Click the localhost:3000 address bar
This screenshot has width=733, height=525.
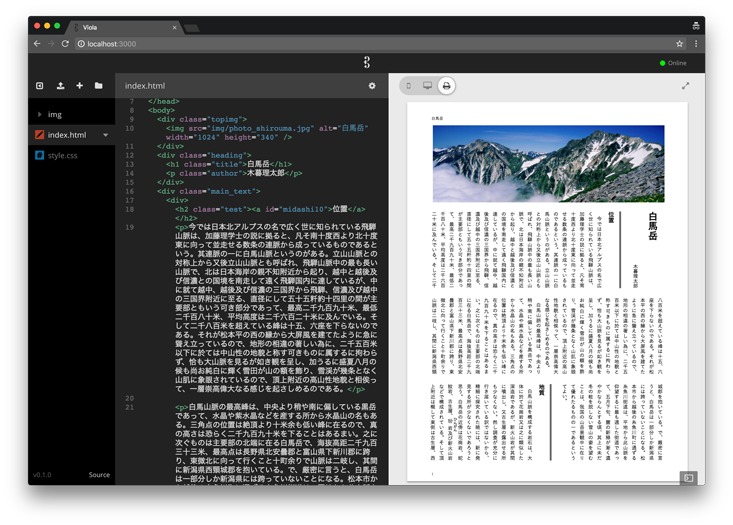[374, 44]
